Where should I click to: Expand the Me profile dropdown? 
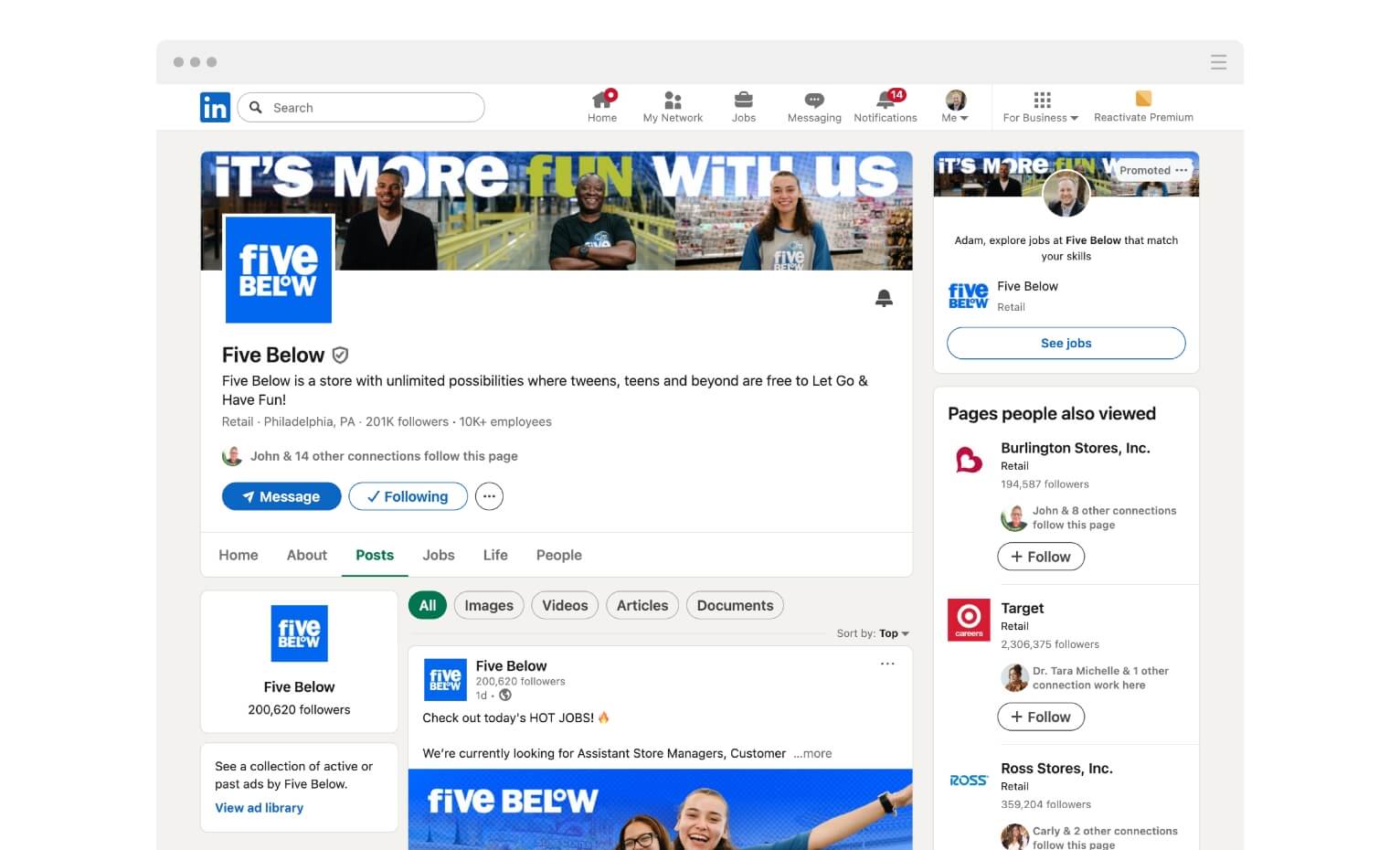click(955, 106)
